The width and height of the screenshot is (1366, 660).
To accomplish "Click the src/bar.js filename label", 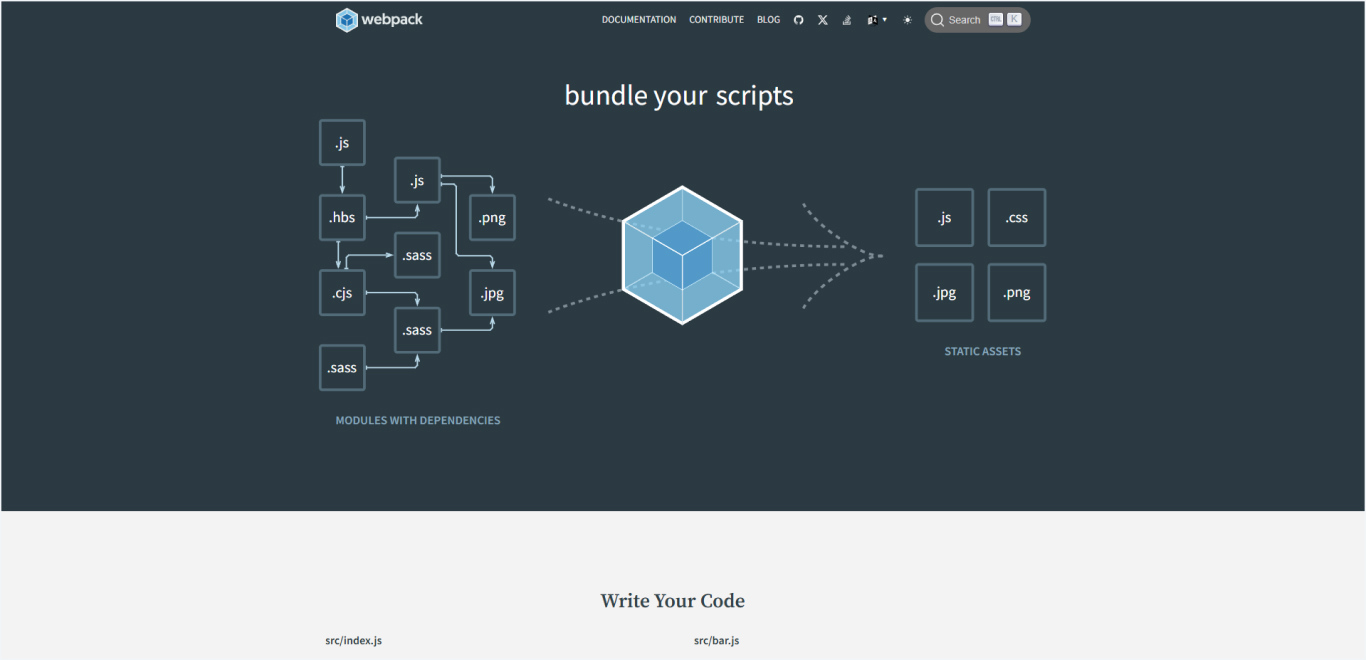I will click(x=716, y=640).
